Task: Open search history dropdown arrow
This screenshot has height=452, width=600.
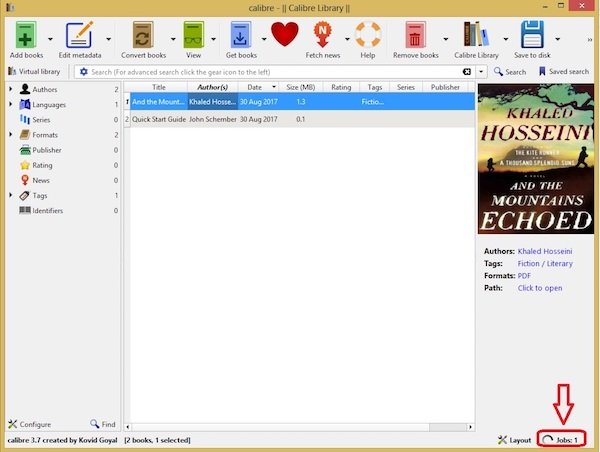Action: coord(480,72)
